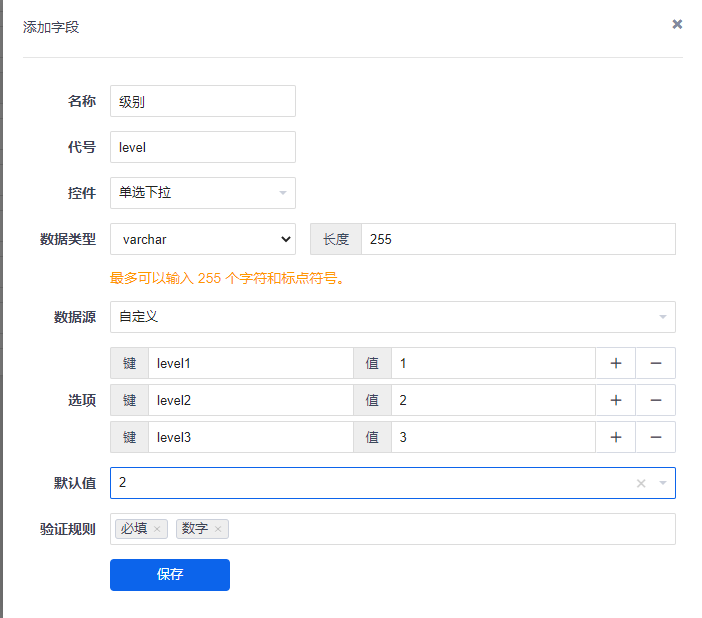
Task: Click the 保存 save button
Action: (170, 575)
